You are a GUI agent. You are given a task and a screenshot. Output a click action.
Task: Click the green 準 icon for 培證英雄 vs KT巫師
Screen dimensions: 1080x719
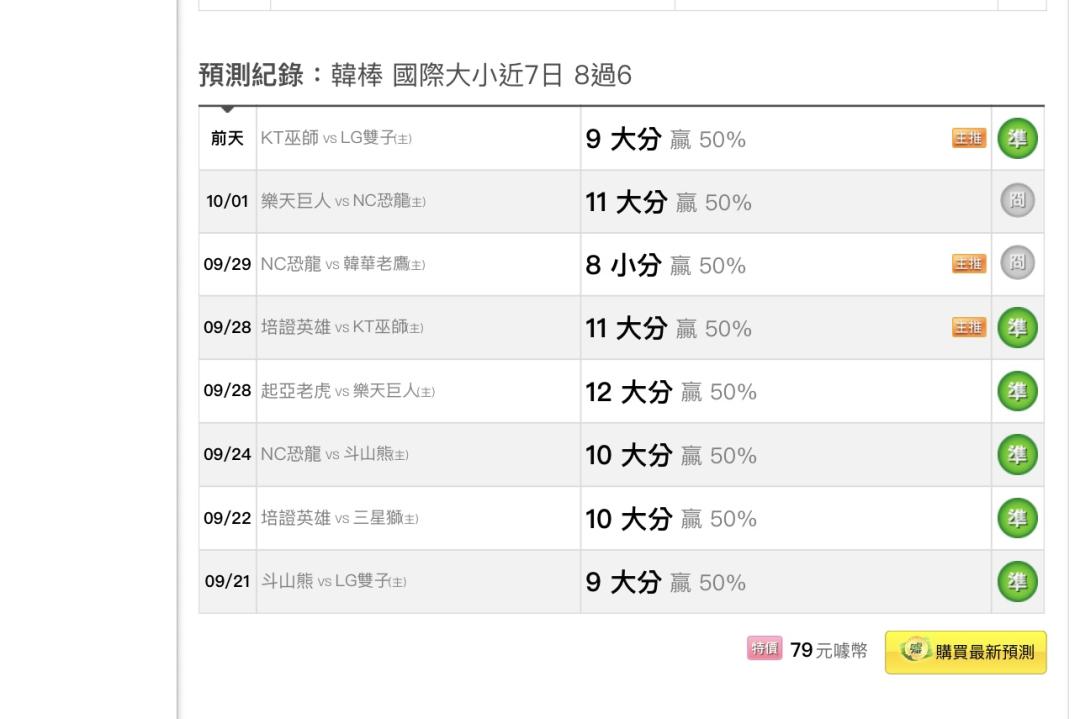click(x=1017, y=327)
